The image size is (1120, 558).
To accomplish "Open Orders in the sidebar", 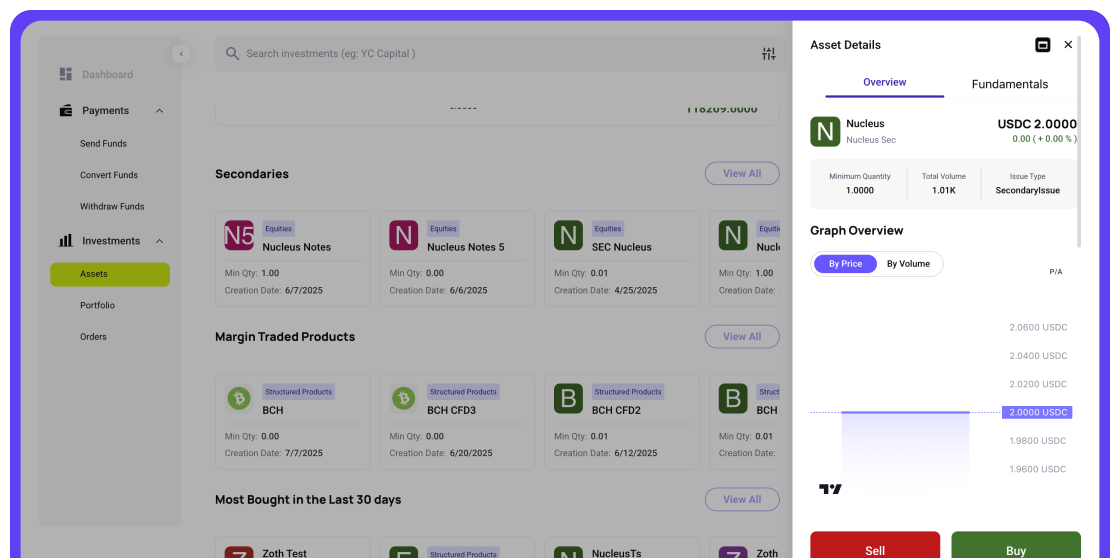I will pyautogui.click(x=93, y=337).
